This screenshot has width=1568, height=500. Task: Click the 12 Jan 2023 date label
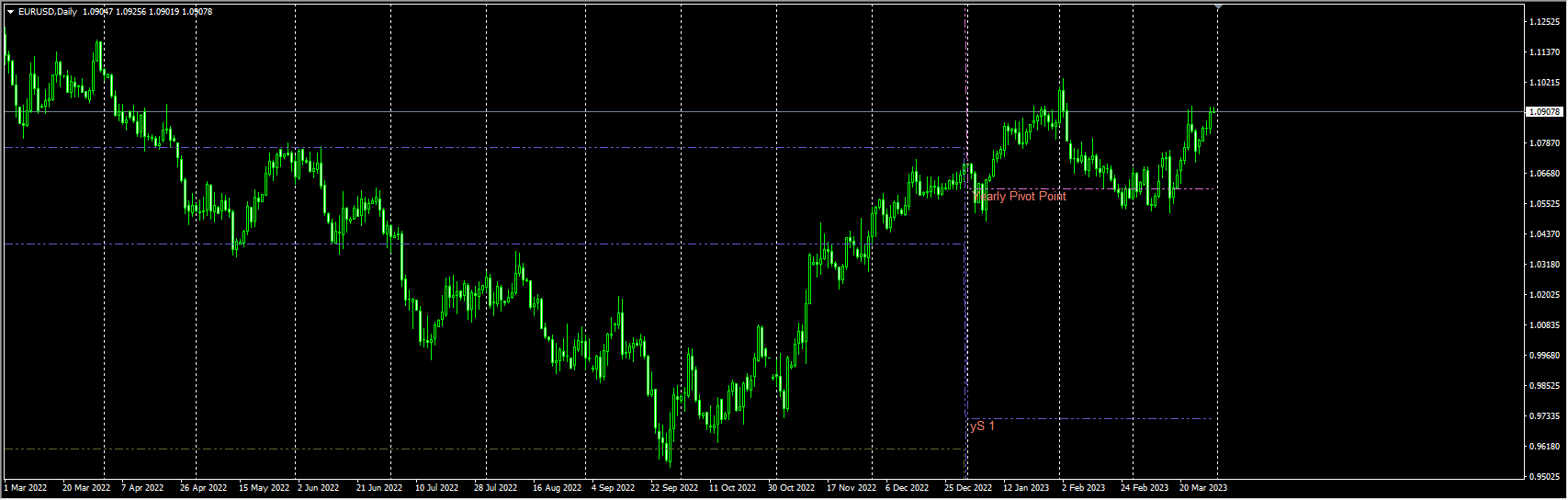coord(1026,488)
